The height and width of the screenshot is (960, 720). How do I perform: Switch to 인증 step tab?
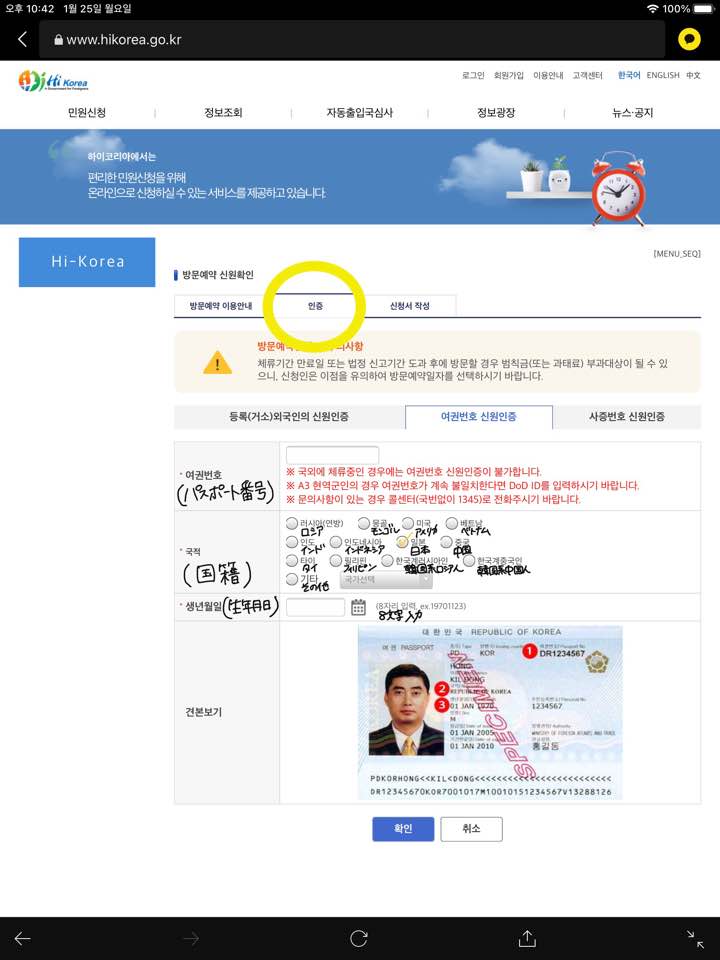(315, 306)
